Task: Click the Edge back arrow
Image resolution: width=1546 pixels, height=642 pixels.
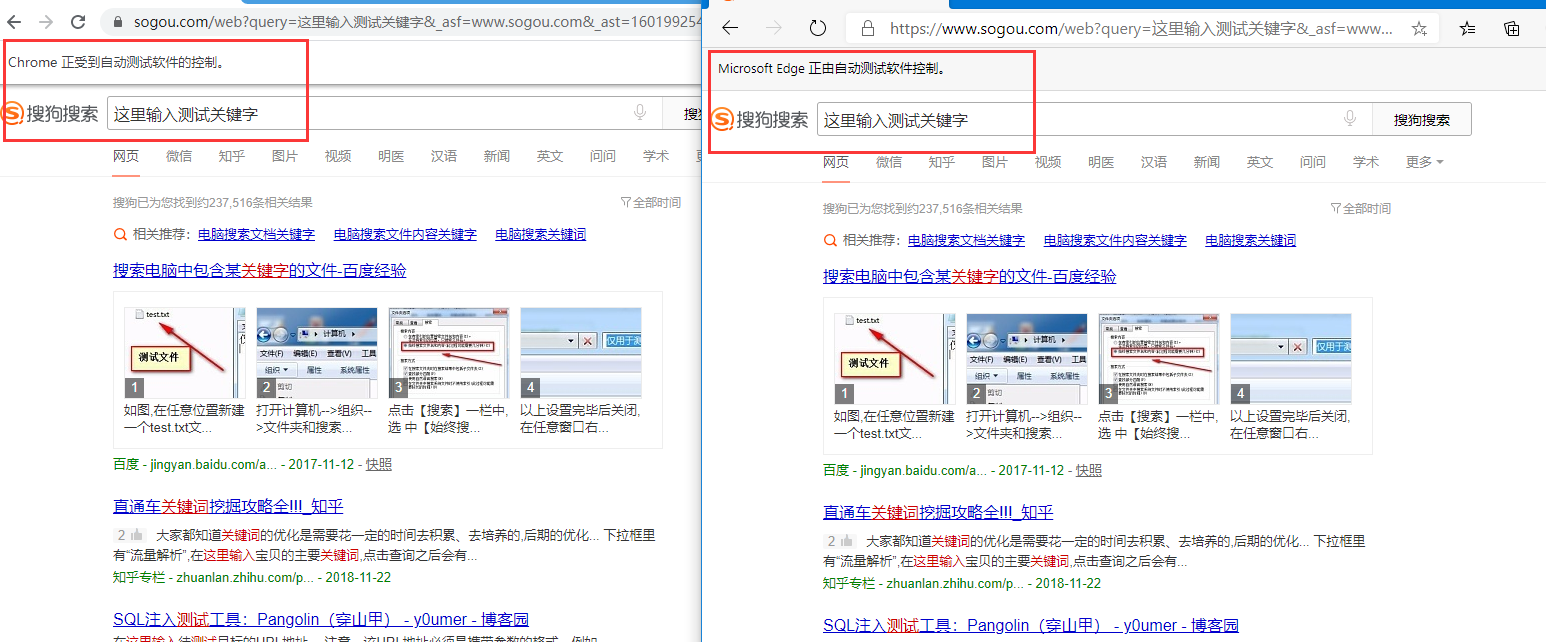Action: [730, 28]
